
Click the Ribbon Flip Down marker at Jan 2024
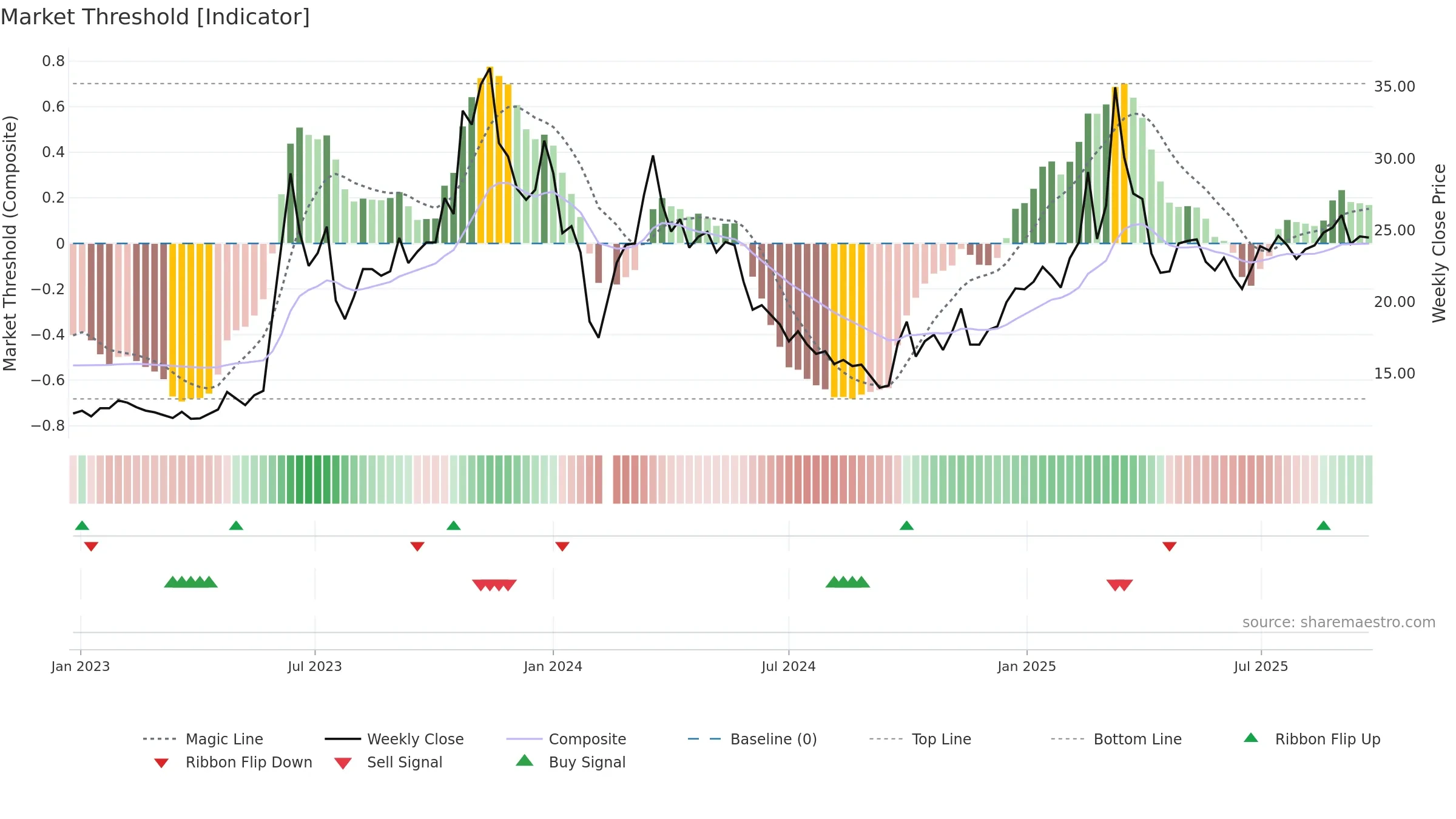coord(562,547)
